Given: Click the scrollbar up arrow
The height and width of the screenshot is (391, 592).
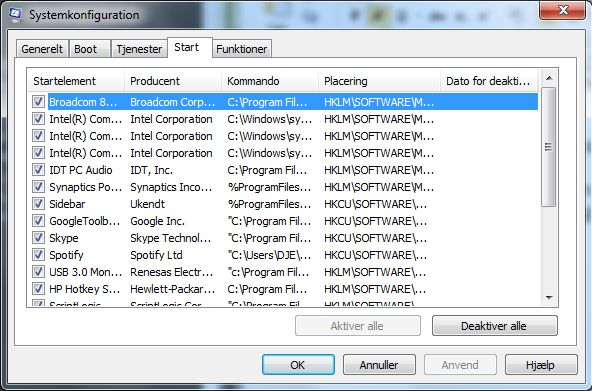Looking at the screenshot, I should tap(549, 78).
